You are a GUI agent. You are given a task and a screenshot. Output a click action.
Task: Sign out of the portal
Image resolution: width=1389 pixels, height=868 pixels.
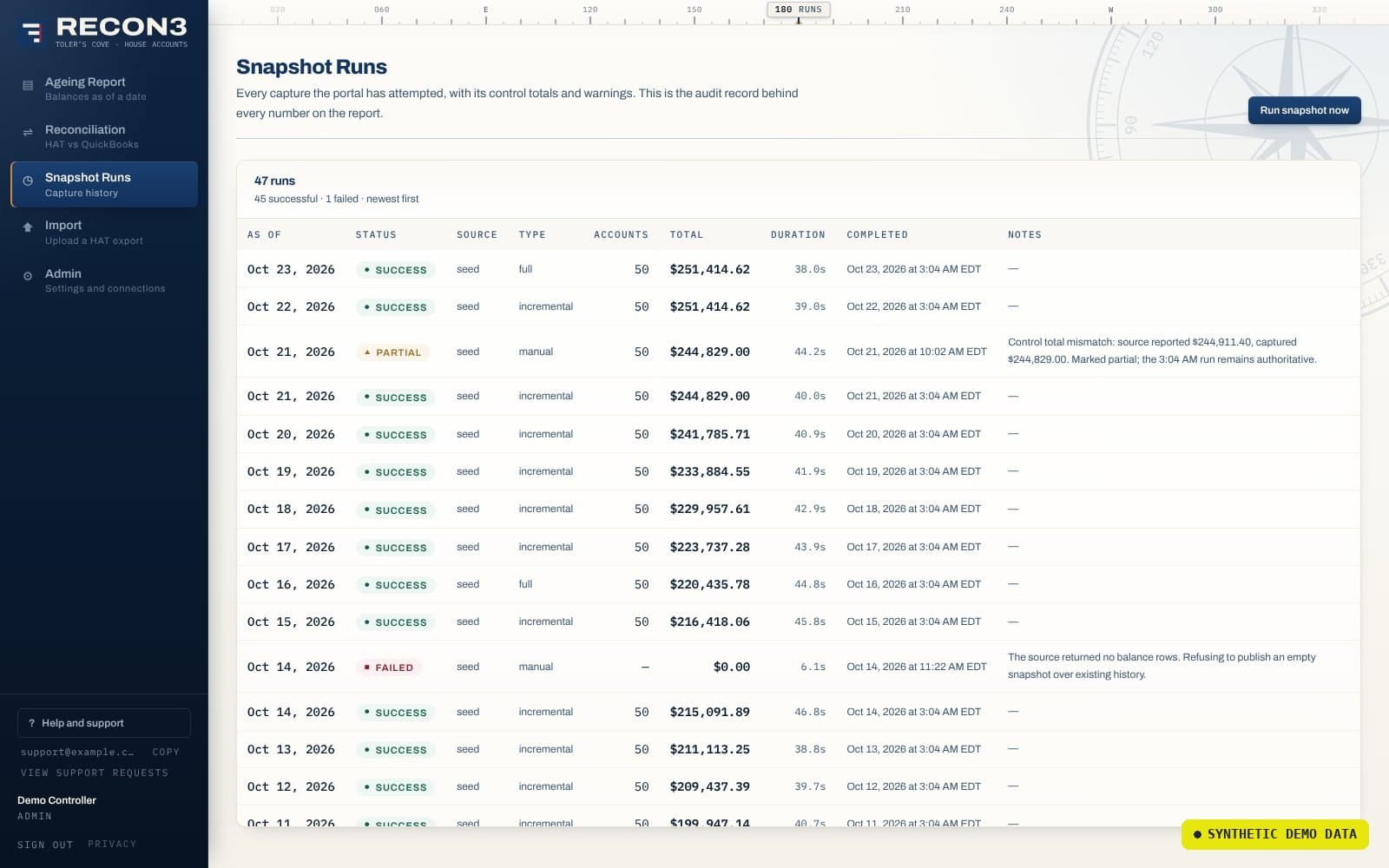45,845
